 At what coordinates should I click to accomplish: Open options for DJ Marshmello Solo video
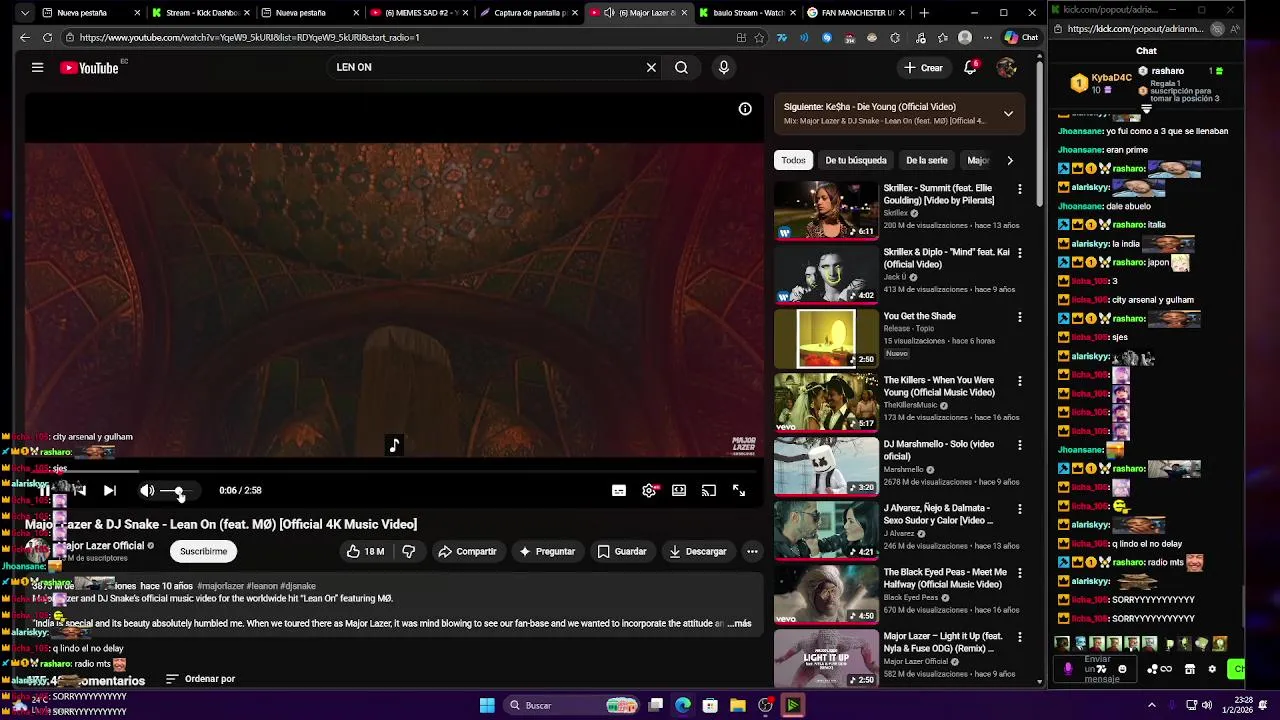(1020, 445)
